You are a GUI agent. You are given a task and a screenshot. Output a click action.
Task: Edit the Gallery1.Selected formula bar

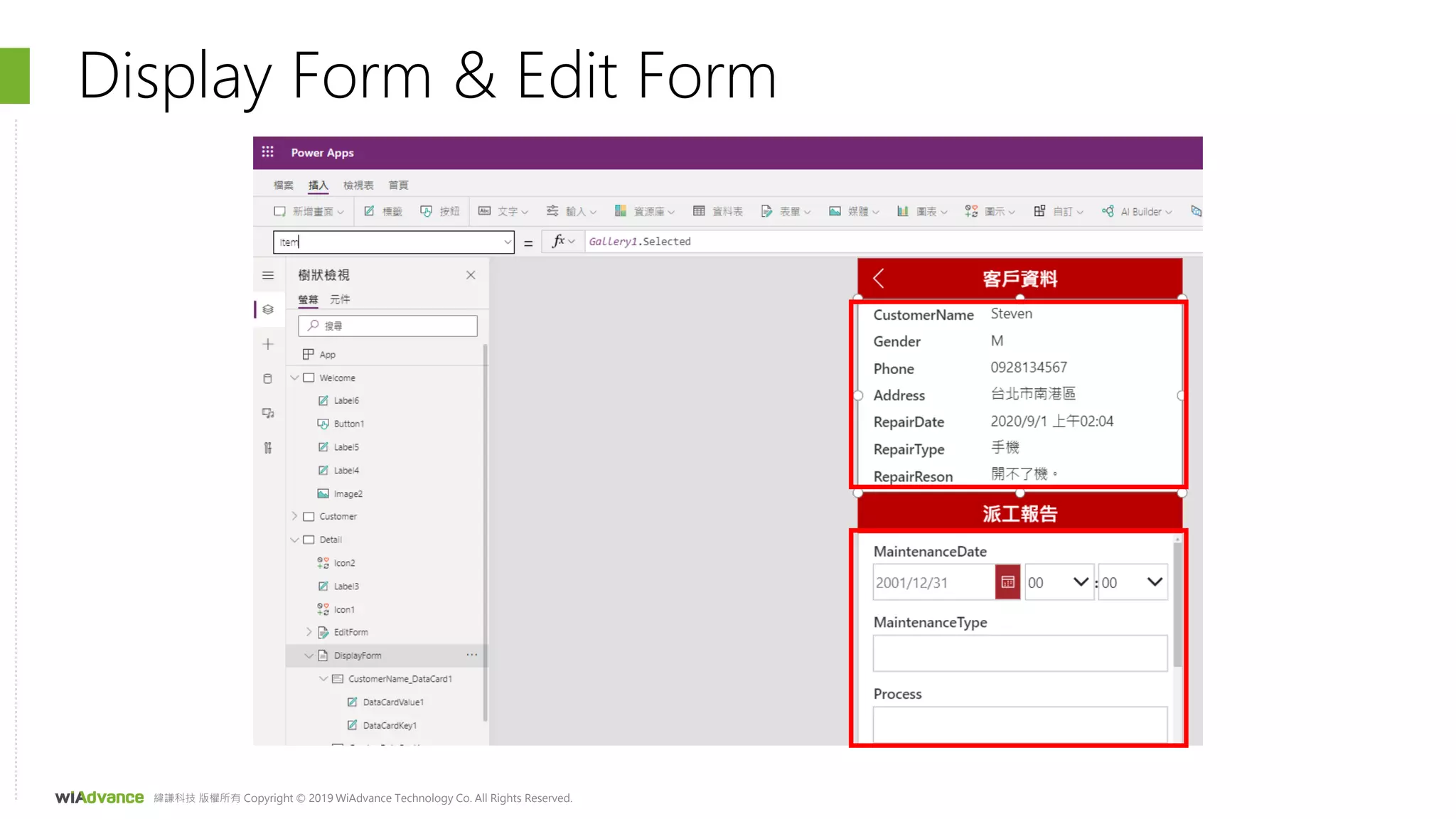pyautogui.click(x=893, y=242)
